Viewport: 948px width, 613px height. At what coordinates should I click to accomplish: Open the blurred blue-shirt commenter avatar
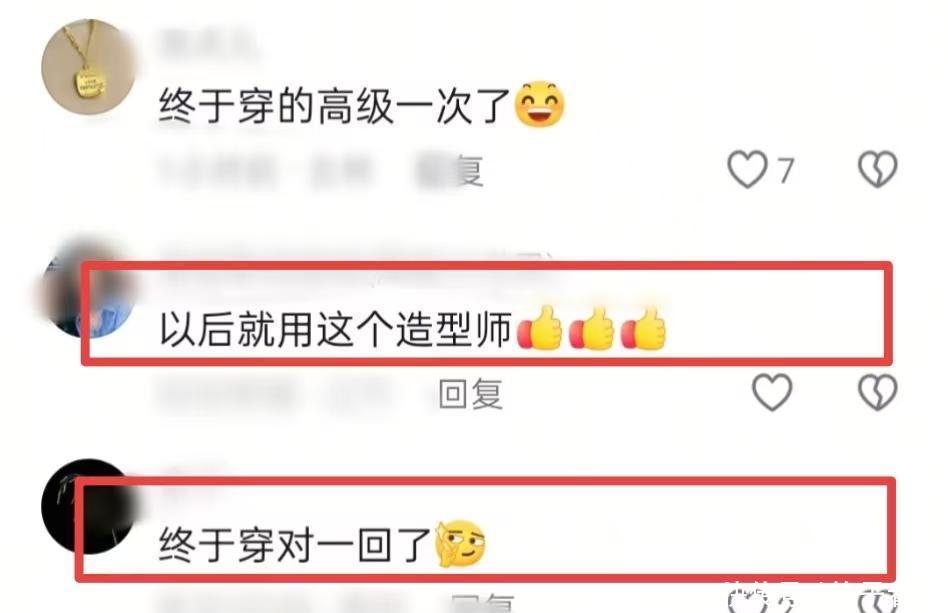pyautogui.click(x=89, y=288)
